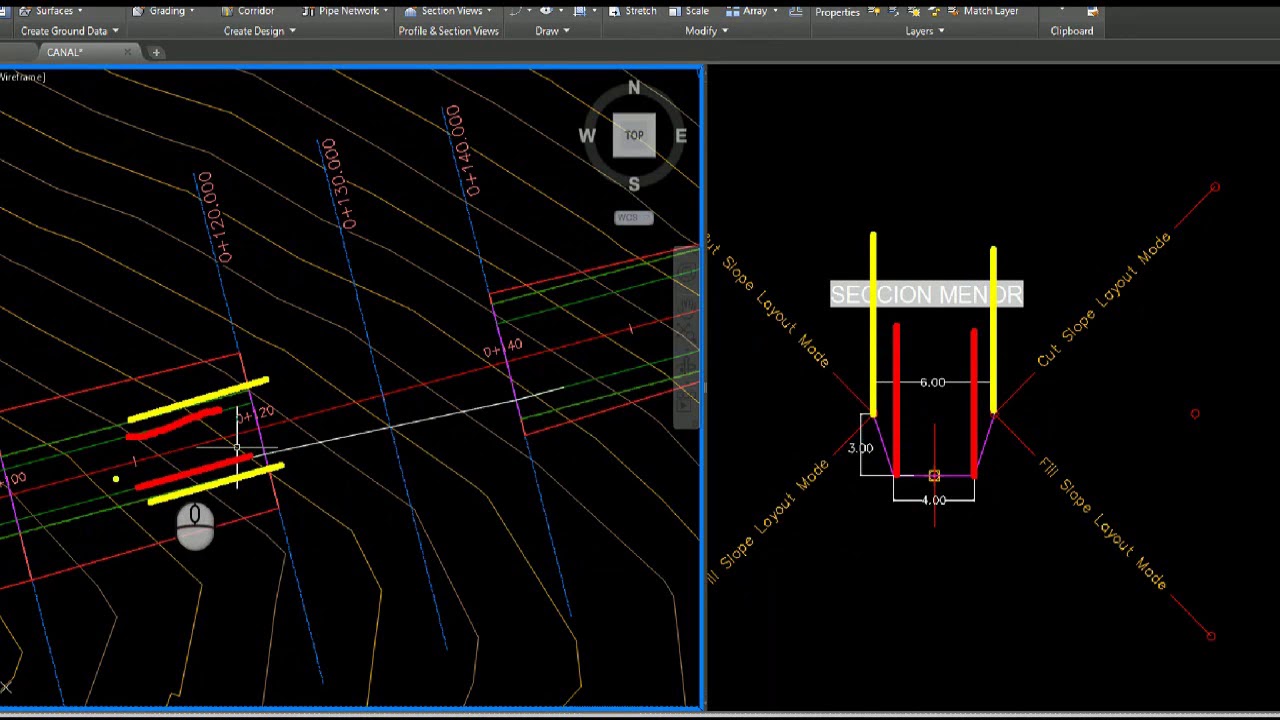This screenshot has height=720, width=1280.
Task: Click the Layer Properties button
Action: point(837,12)
